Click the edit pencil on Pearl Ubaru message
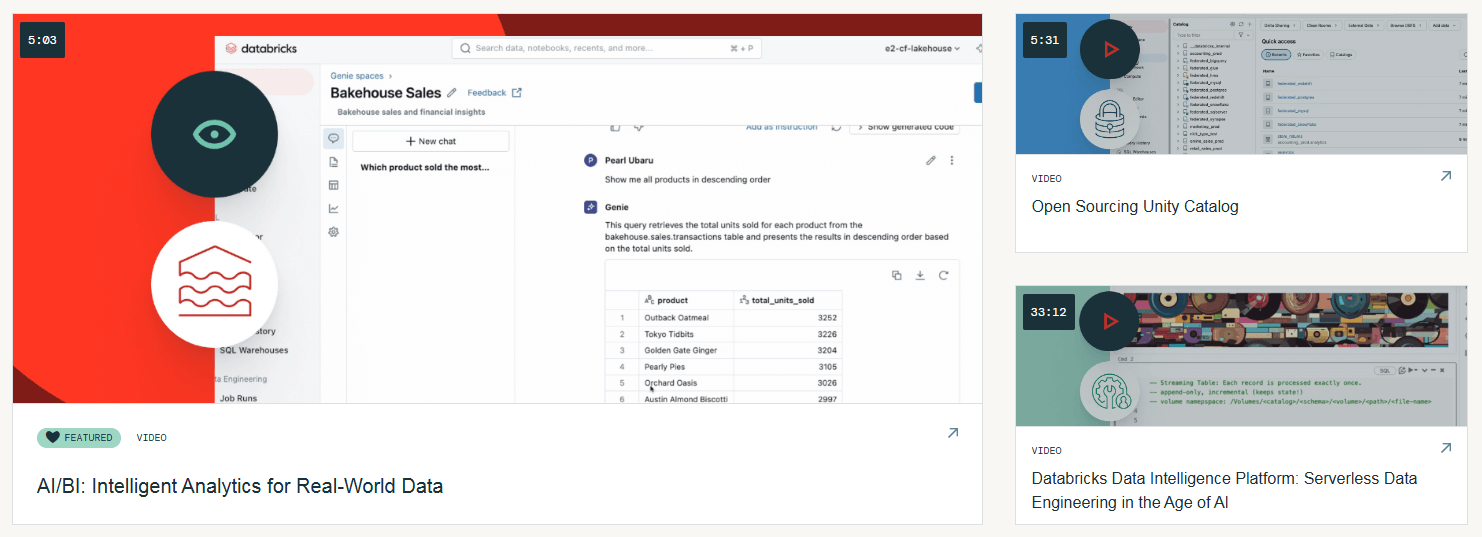 point(931,160)
